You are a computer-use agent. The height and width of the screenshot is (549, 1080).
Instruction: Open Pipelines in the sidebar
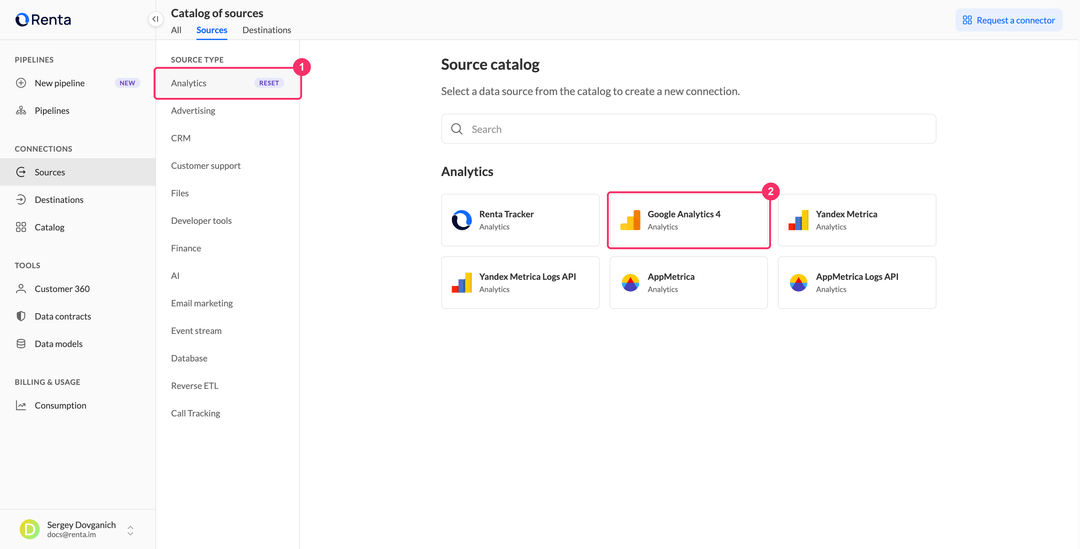tap(78, 110)
